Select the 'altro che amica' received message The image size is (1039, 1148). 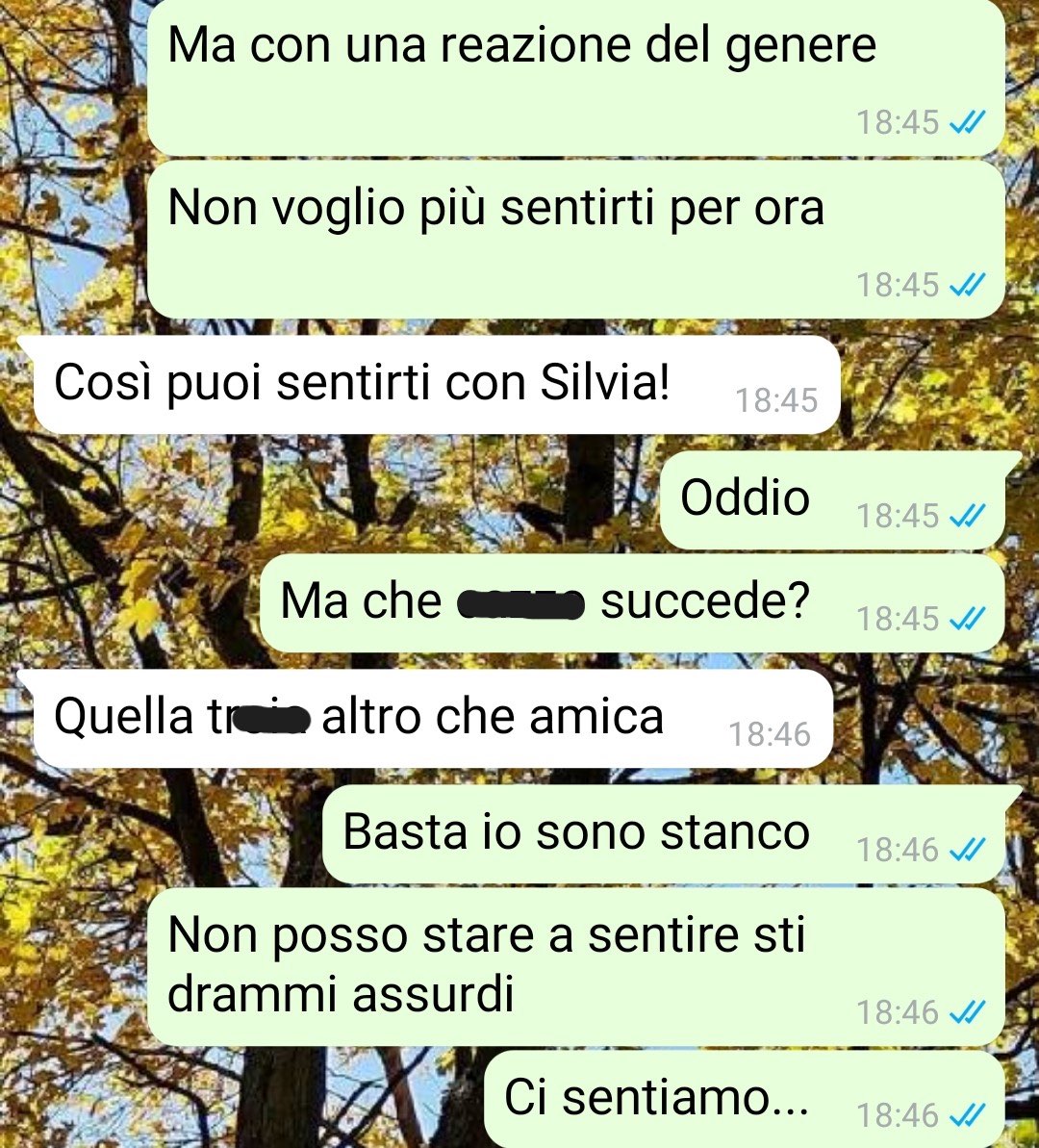(433, 718)
